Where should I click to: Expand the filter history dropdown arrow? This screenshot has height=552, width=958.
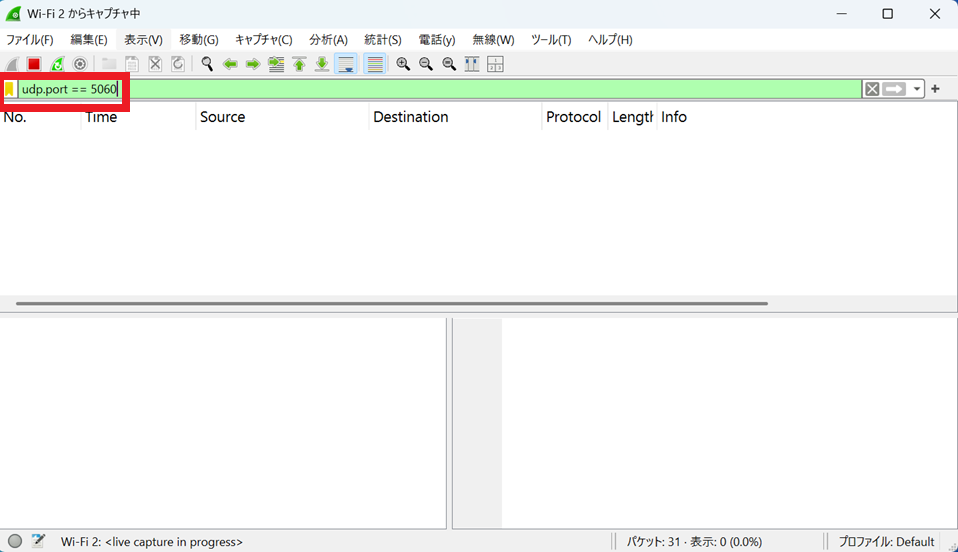(917, 89)
